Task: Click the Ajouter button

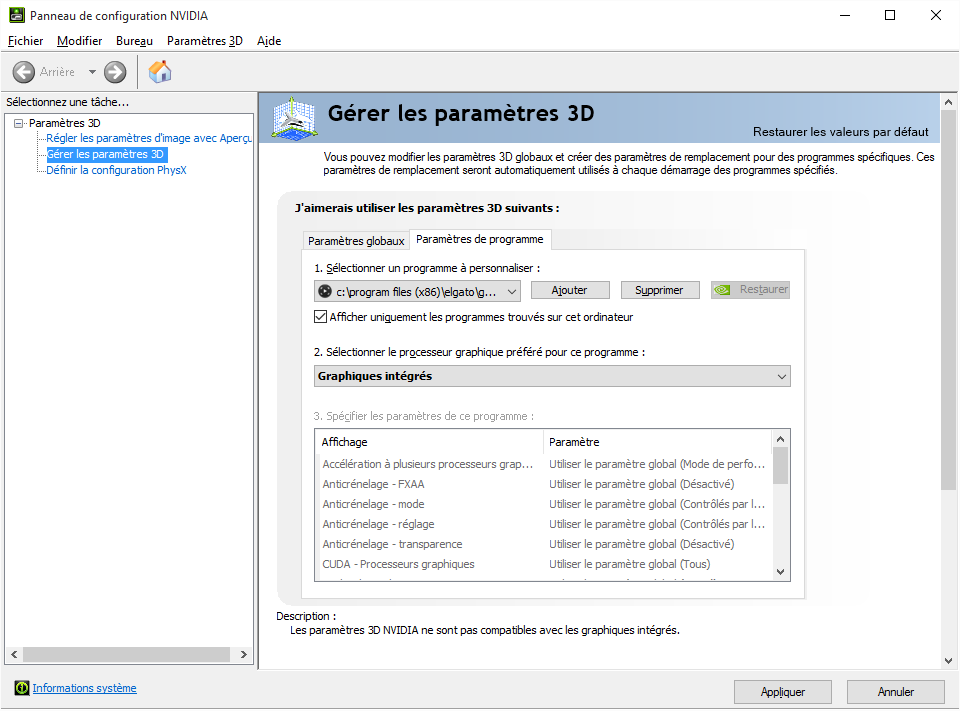Action: 569,290
